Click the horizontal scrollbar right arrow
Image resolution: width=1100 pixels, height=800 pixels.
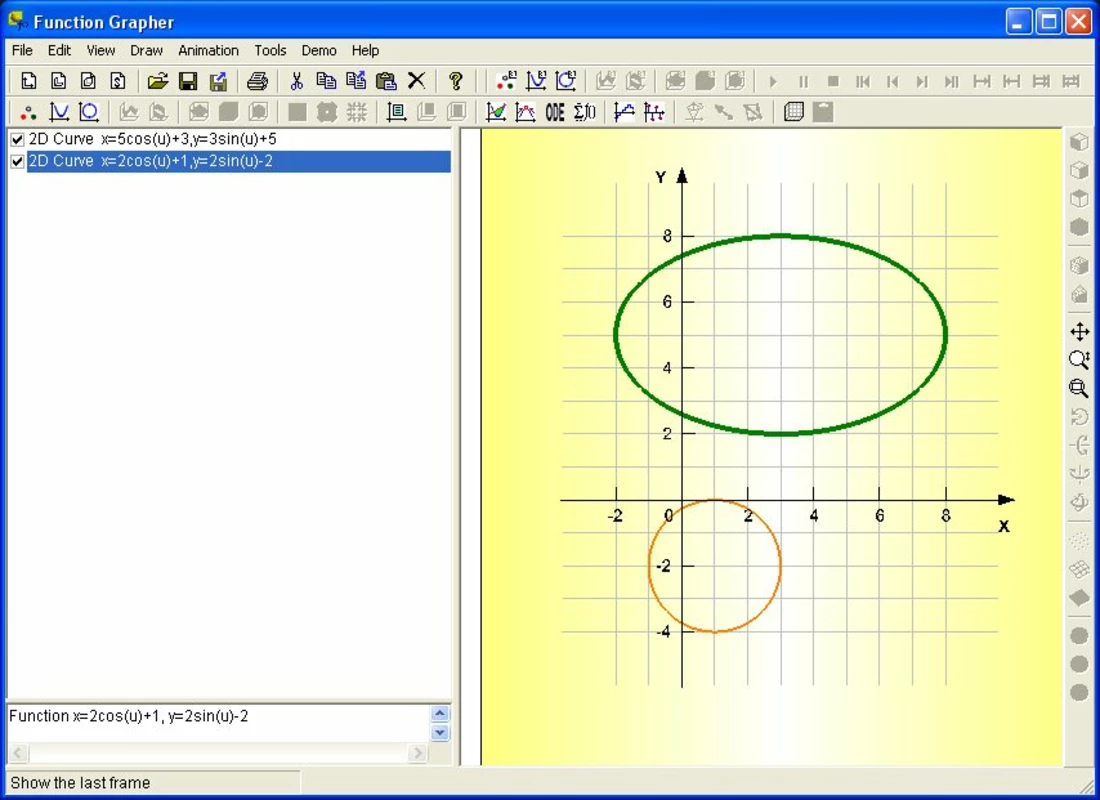pyautogui.click(x=418, y=753)
